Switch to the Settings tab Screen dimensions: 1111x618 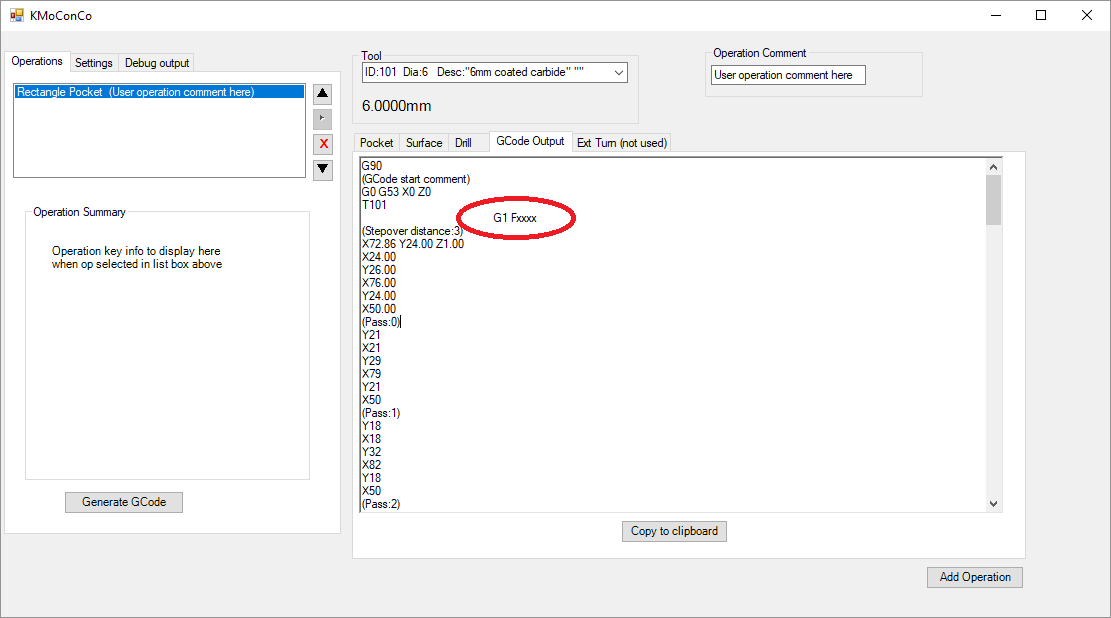(x=94, y=63)
